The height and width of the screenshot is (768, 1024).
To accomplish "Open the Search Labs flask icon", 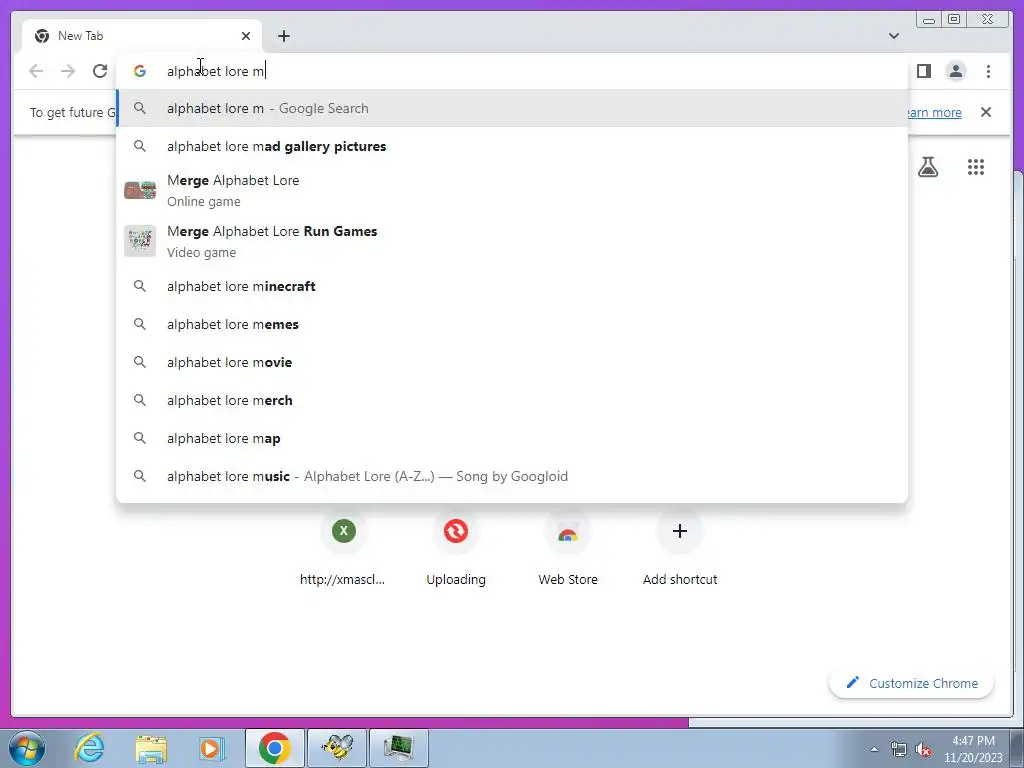I will click(x=927, y=167).
